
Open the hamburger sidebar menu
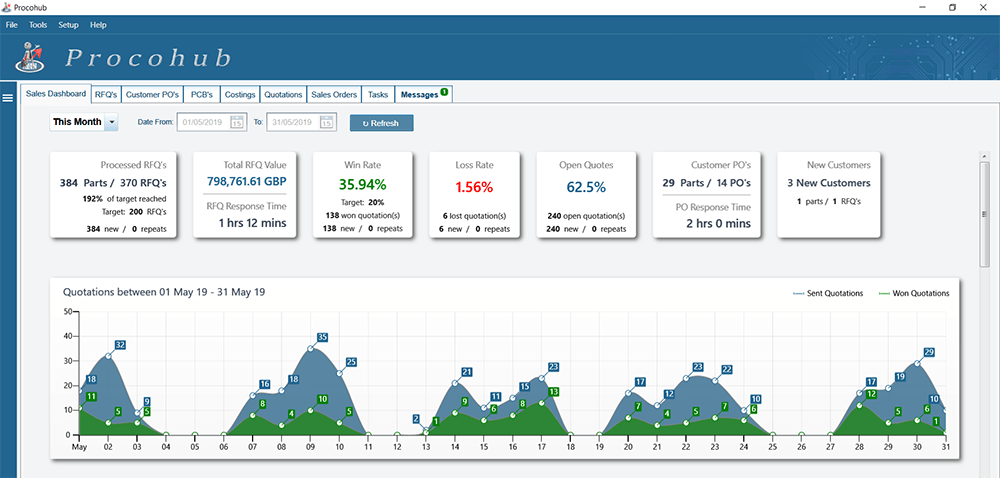click(8, 98)
